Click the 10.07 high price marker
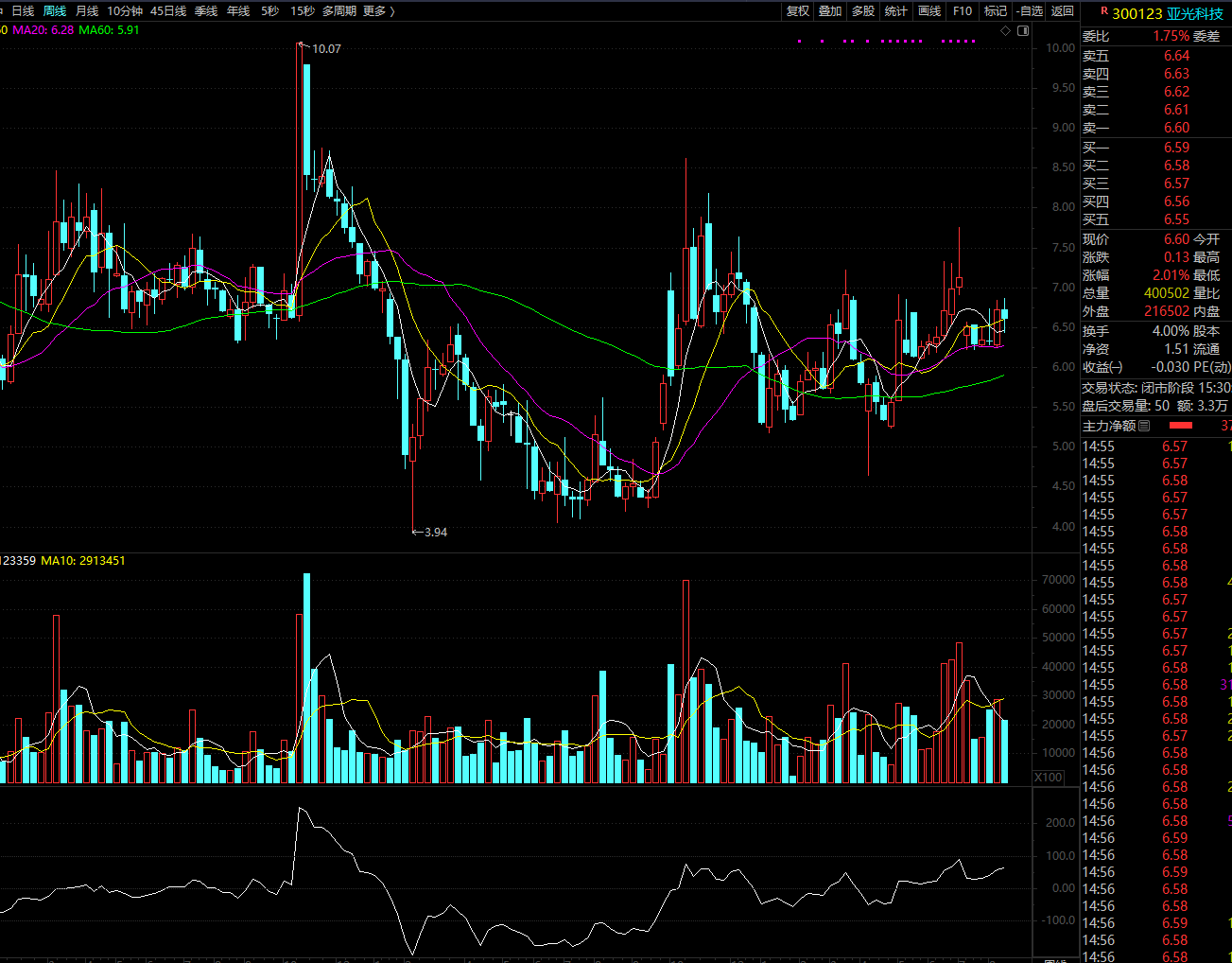Image resolution: width=1232 pixels, height=963 pixels. coord(326,49)
